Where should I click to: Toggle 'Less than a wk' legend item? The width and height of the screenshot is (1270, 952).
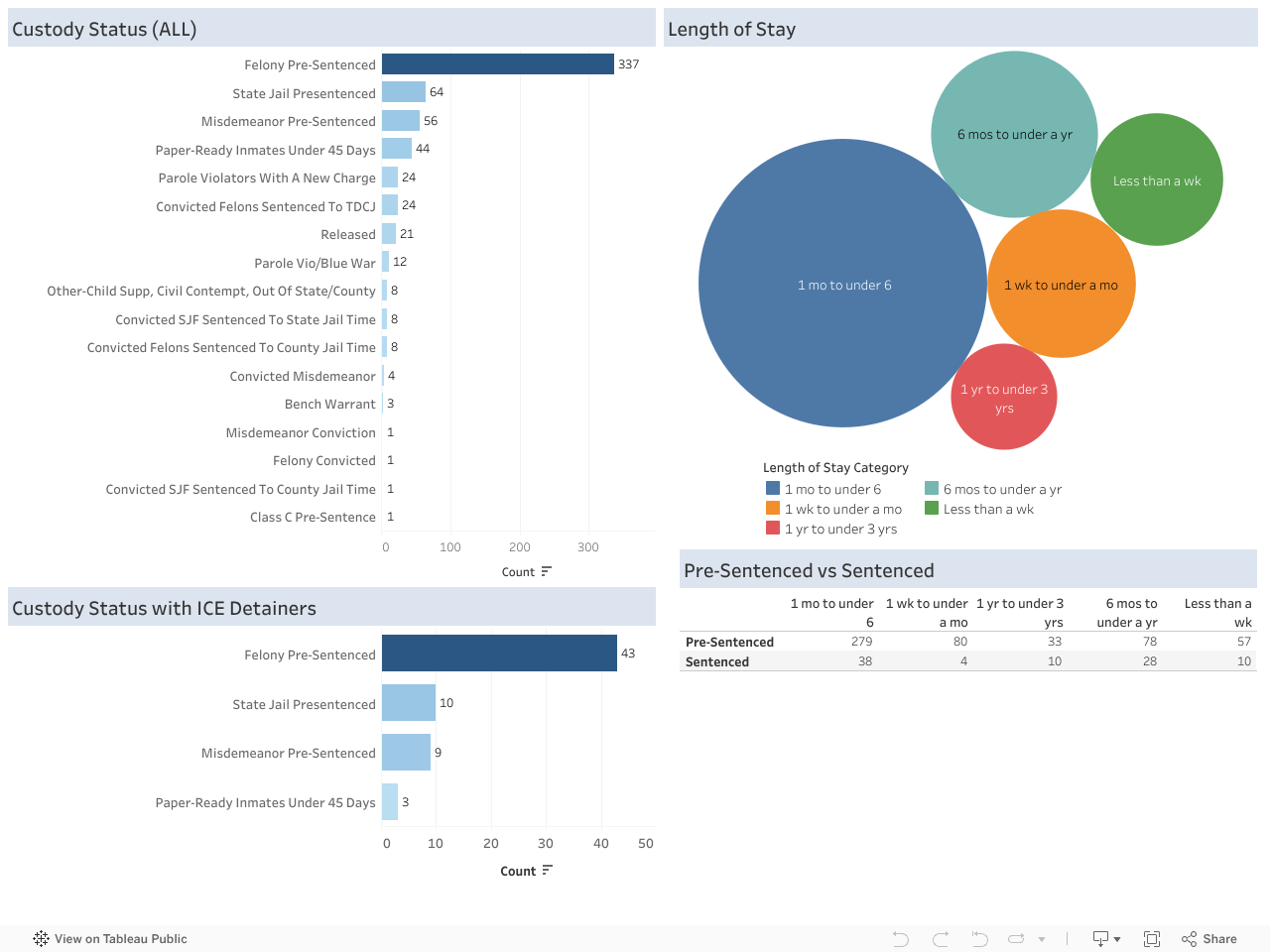(x=988, y=509)
